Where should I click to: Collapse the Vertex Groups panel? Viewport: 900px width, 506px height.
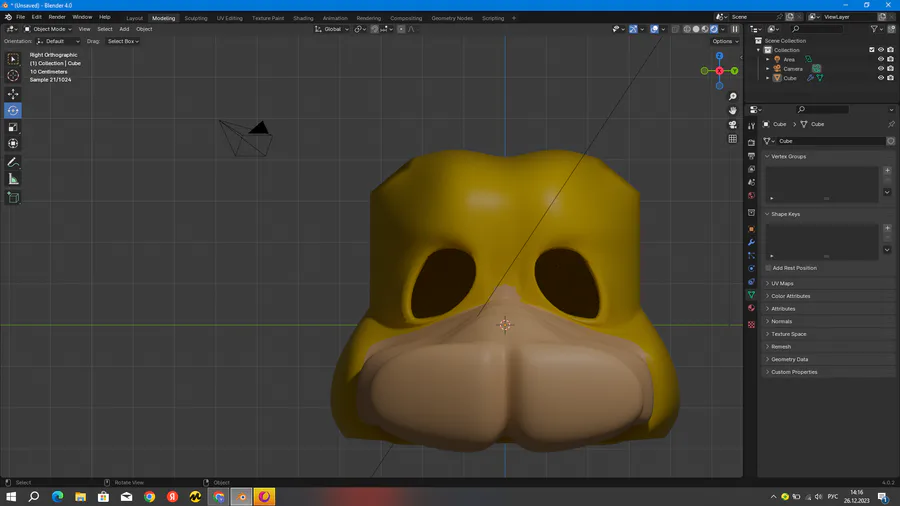[767, 157]
